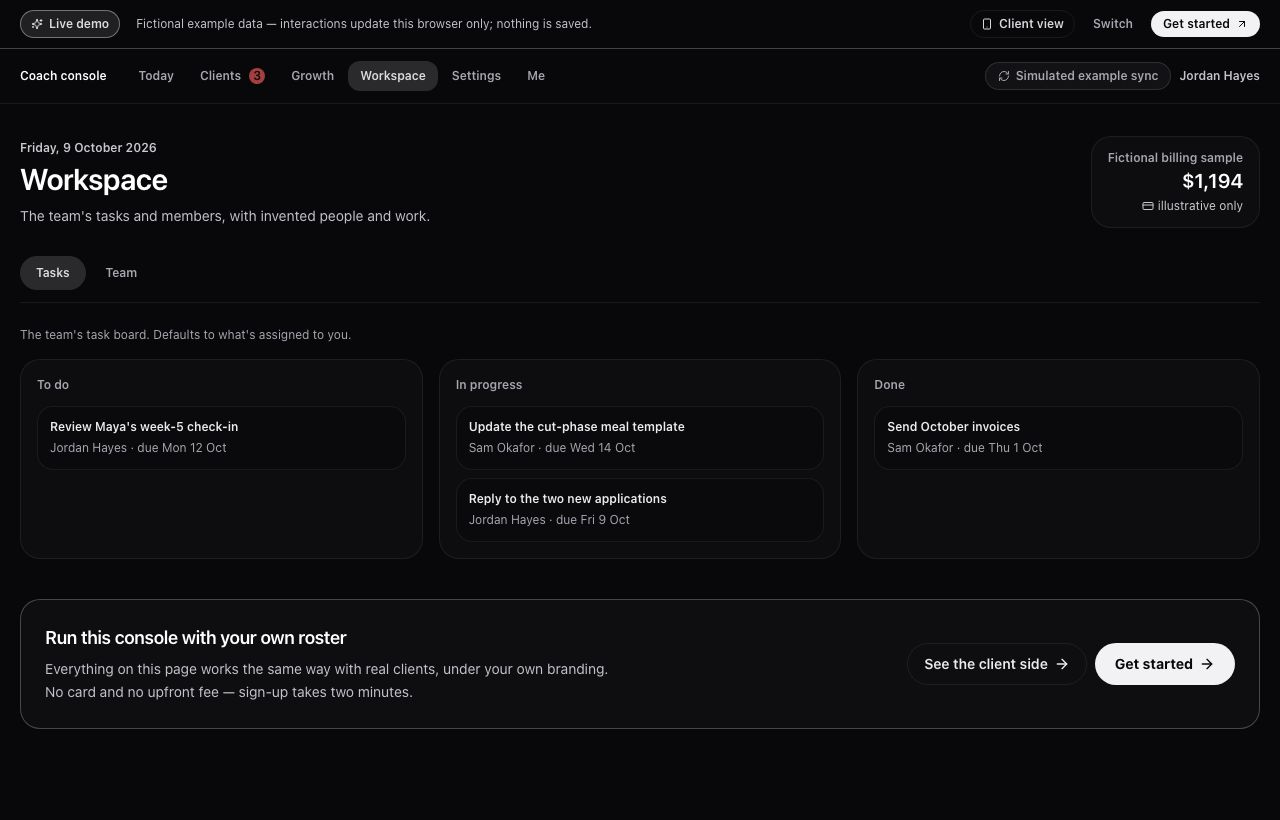Click the Run this console with your own roster heading
This screenshot has height=820, width=1280.
point(196,638)
